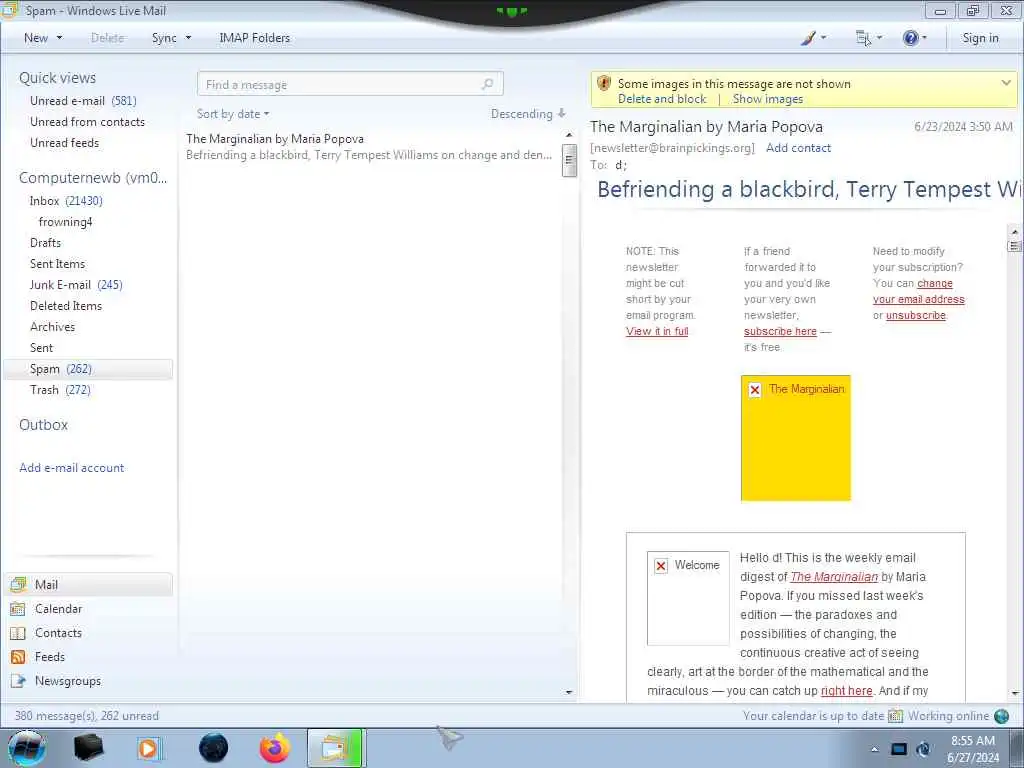Image resolution: width=1024 pixels, height=768 pixels.
Task: Click the broken image icon for The Marginalian
Action: click(755, 390)
